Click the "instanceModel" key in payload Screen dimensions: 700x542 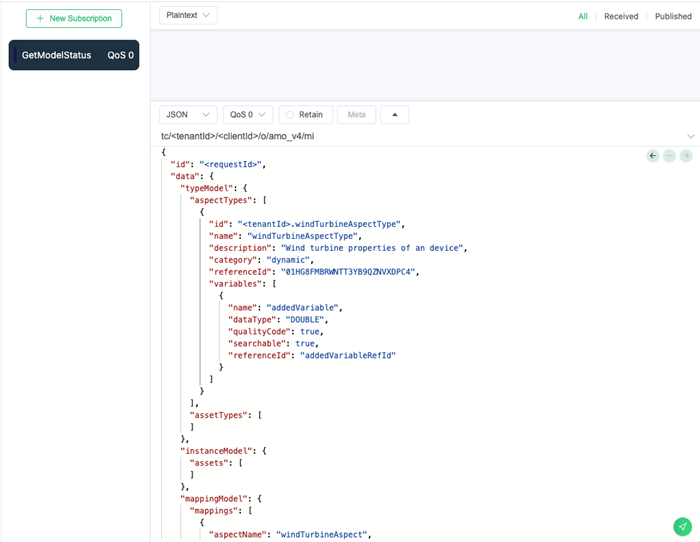tap(216, 451)
